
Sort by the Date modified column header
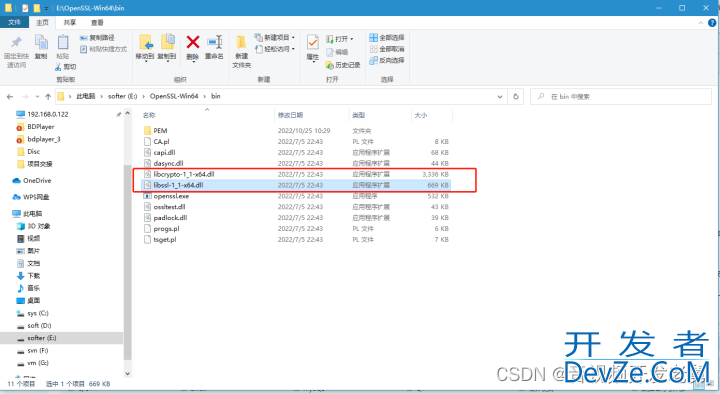[290, 115]
